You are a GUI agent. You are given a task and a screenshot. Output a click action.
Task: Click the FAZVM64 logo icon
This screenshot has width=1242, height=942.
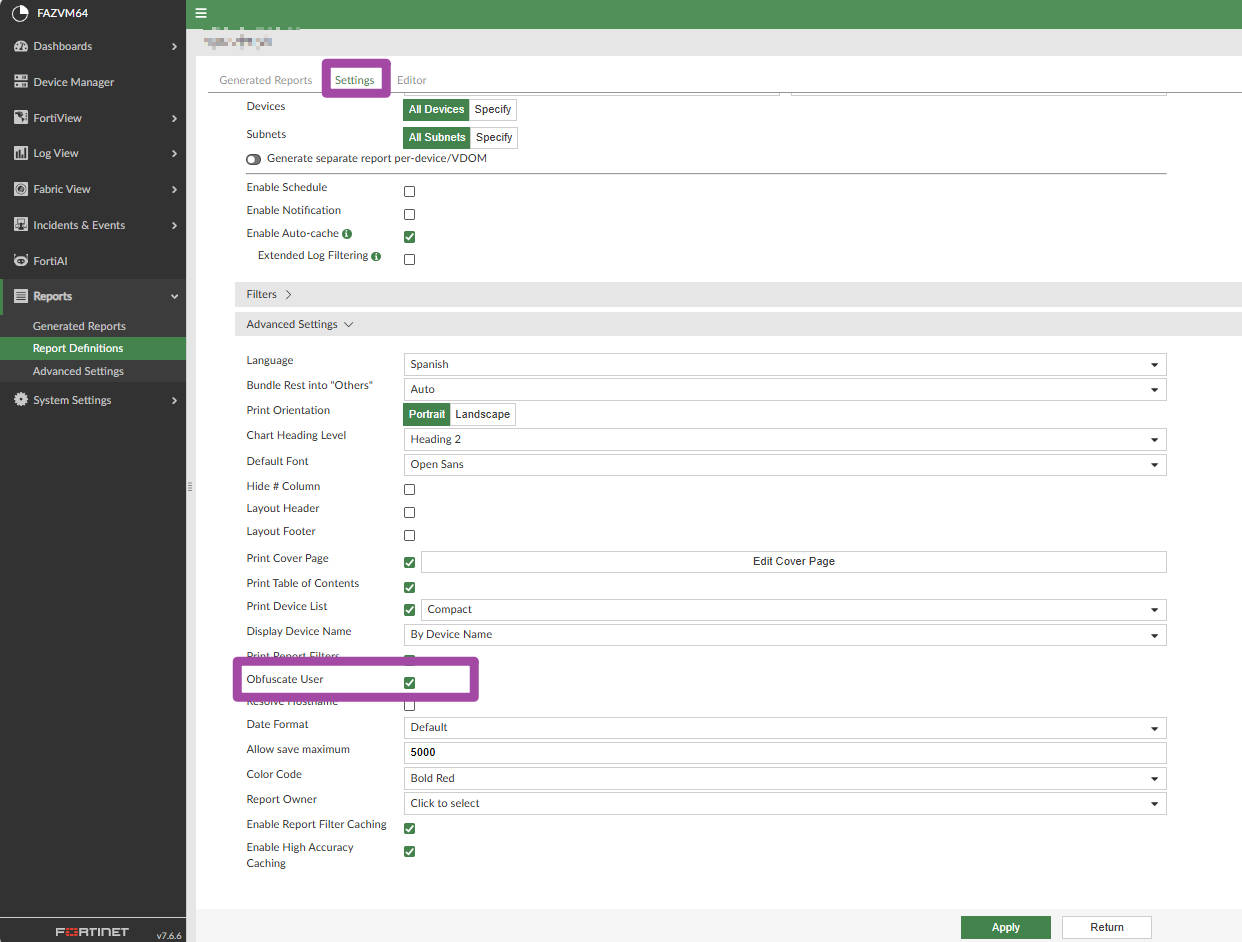[20, 13]
